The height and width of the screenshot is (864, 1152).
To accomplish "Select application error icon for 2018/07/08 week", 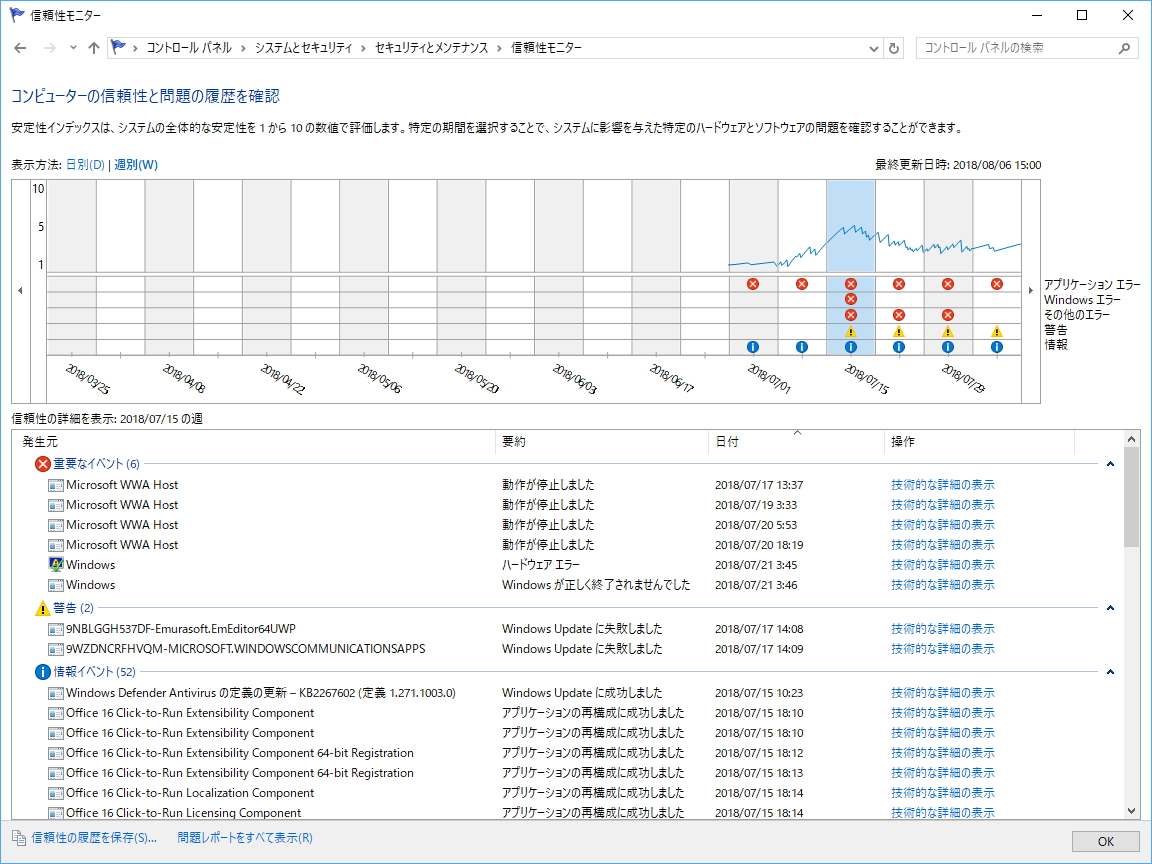I will pyautogui.click(x=802, y=284).
